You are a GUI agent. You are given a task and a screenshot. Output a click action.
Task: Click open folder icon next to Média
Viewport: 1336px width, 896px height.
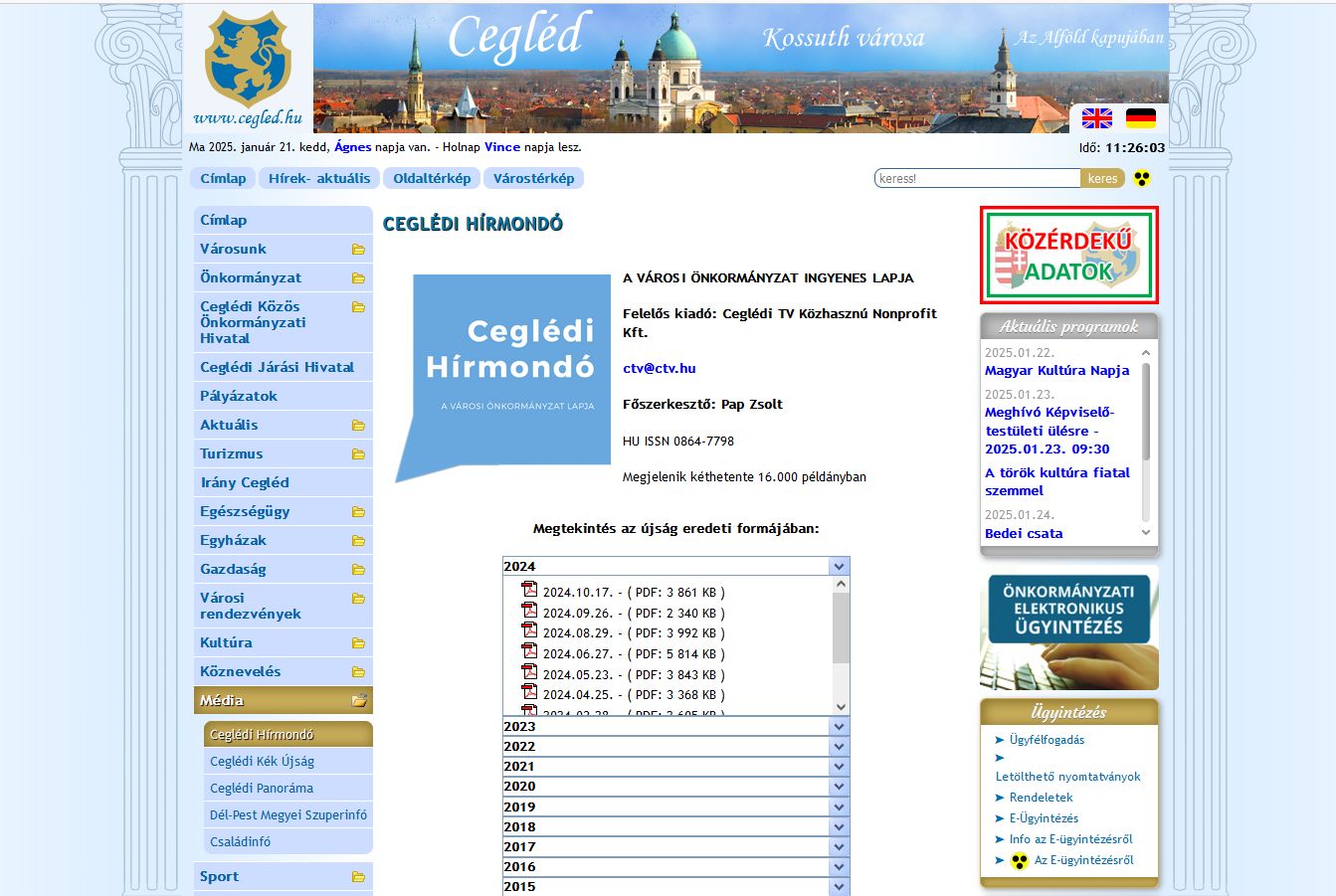(359, 700)
